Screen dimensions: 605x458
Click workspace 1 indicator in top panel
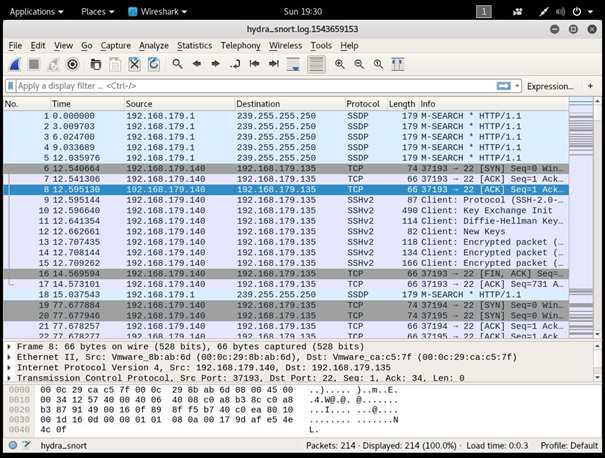click(x=484, y=12)
